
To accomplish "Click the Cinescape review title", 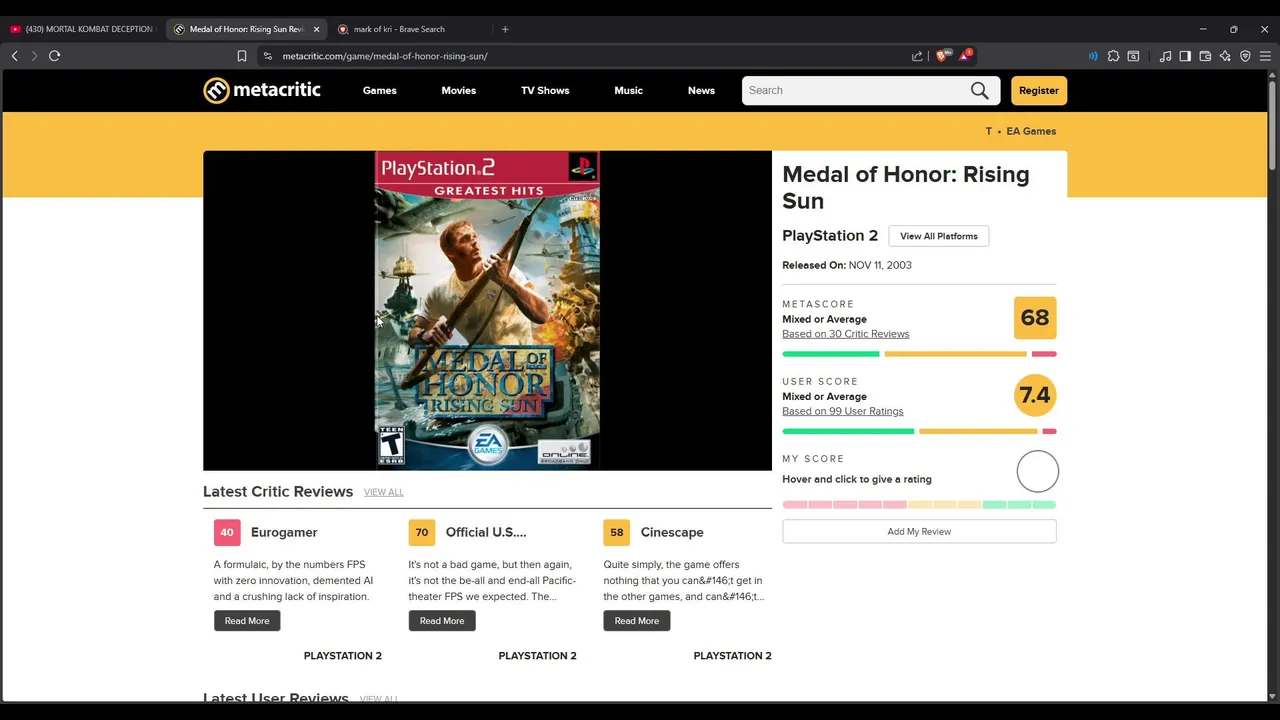I will tap(673, 532).
